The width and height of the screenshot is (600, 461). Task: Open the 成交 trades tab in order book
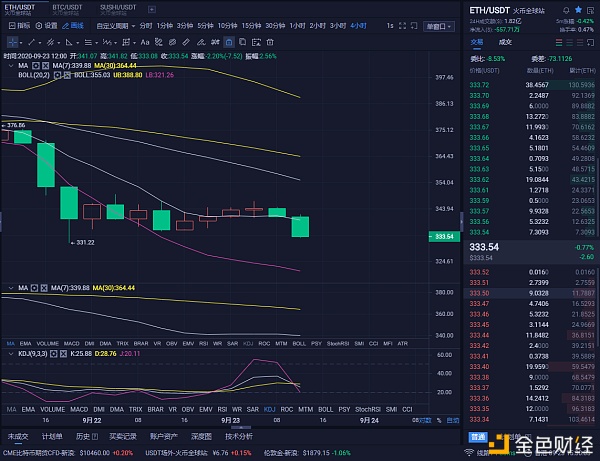(x=505, y=42)
